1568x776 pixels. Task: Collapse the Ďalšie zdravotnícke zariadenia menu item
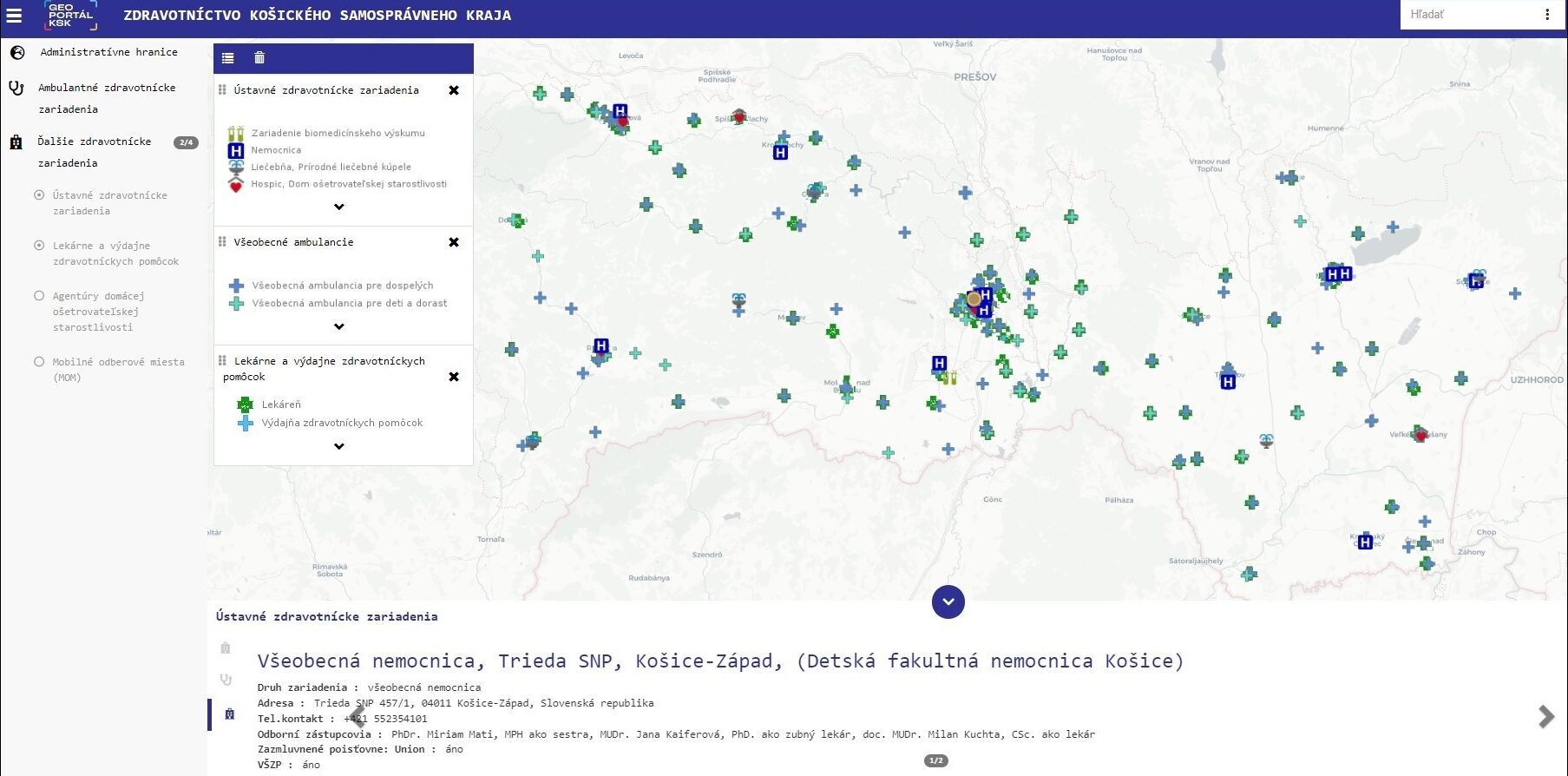point(94,152)
